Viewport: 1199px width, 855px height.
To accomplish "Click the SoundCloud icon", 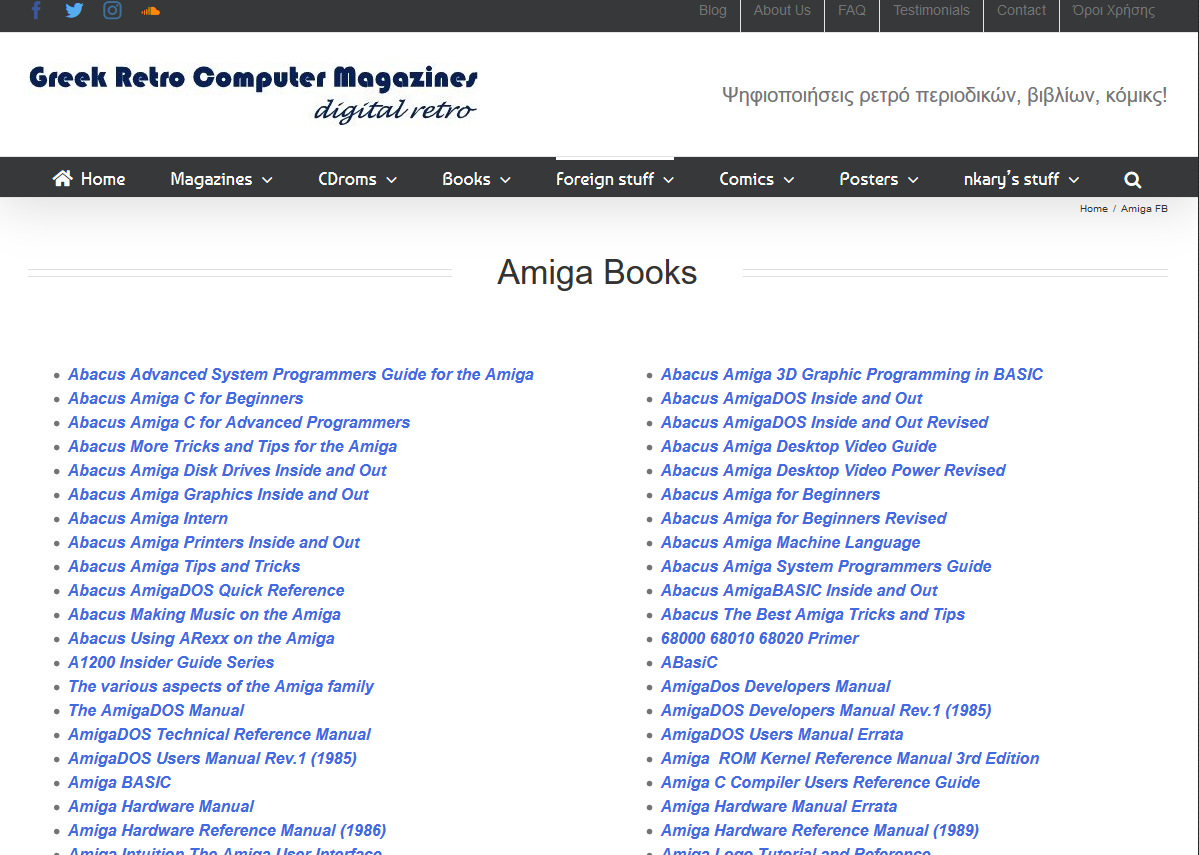I will pos(151,11).
